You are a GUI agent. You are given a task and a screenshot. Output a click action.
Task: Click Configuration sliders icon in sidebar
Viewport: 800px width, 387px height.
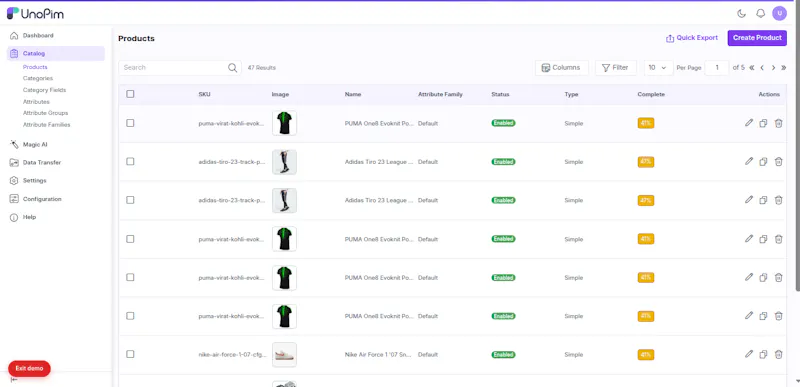pos(14,199)
